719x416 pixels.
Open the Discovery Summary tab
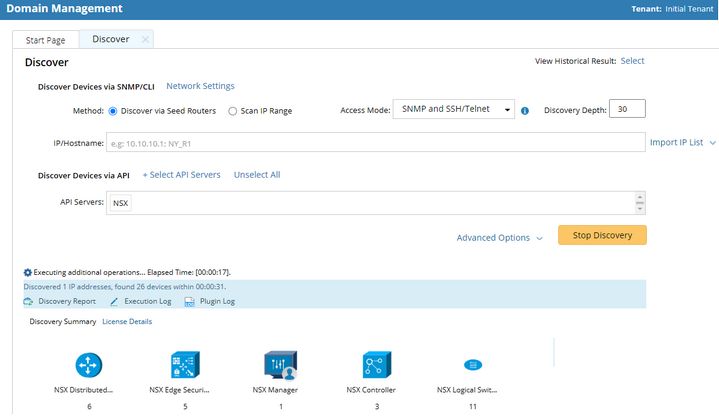(63, 322)
